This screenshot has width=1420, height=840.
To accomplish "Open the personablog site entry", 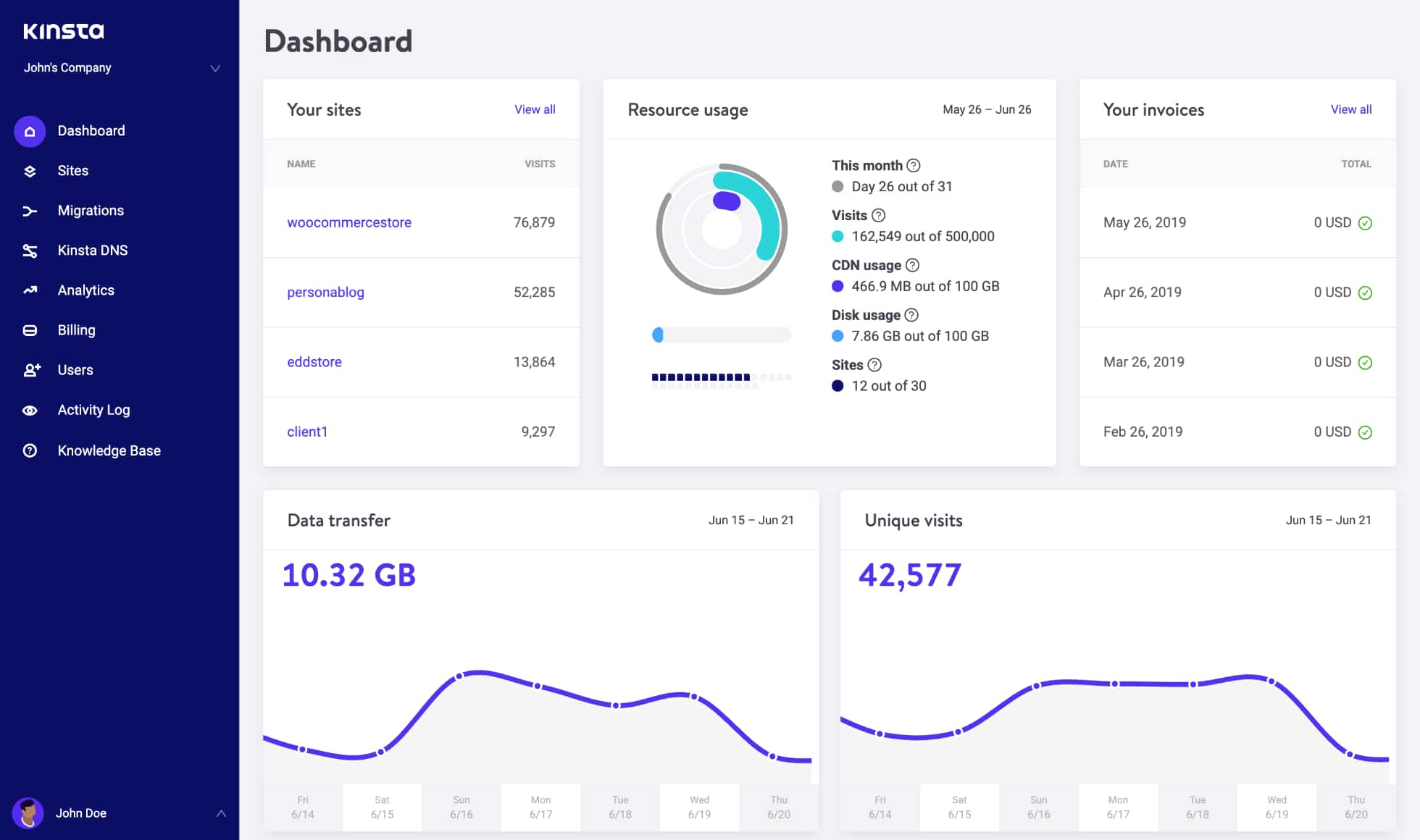I will [324, 291].
